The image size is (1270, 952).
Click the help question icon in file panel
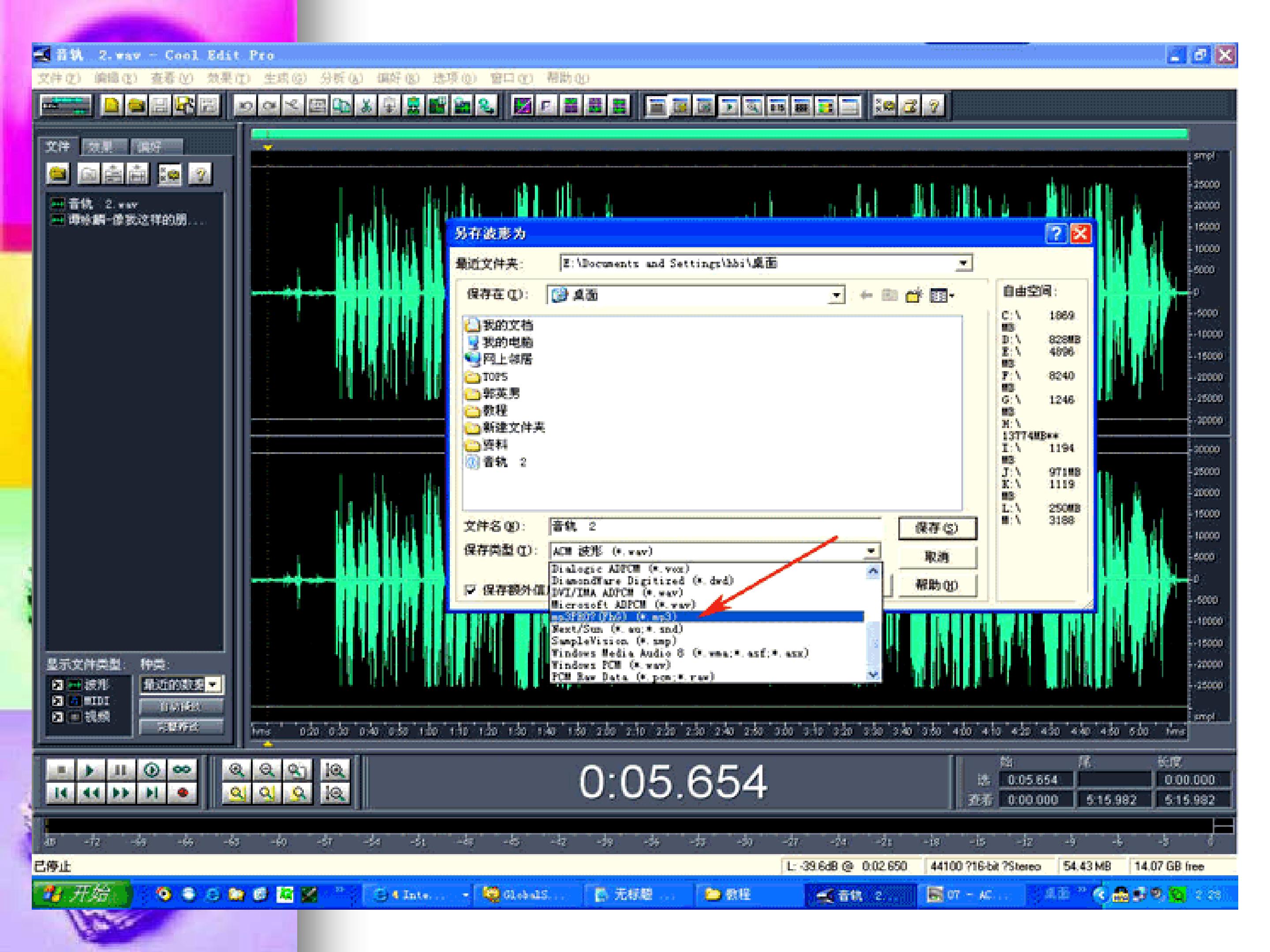pos(200,174)
